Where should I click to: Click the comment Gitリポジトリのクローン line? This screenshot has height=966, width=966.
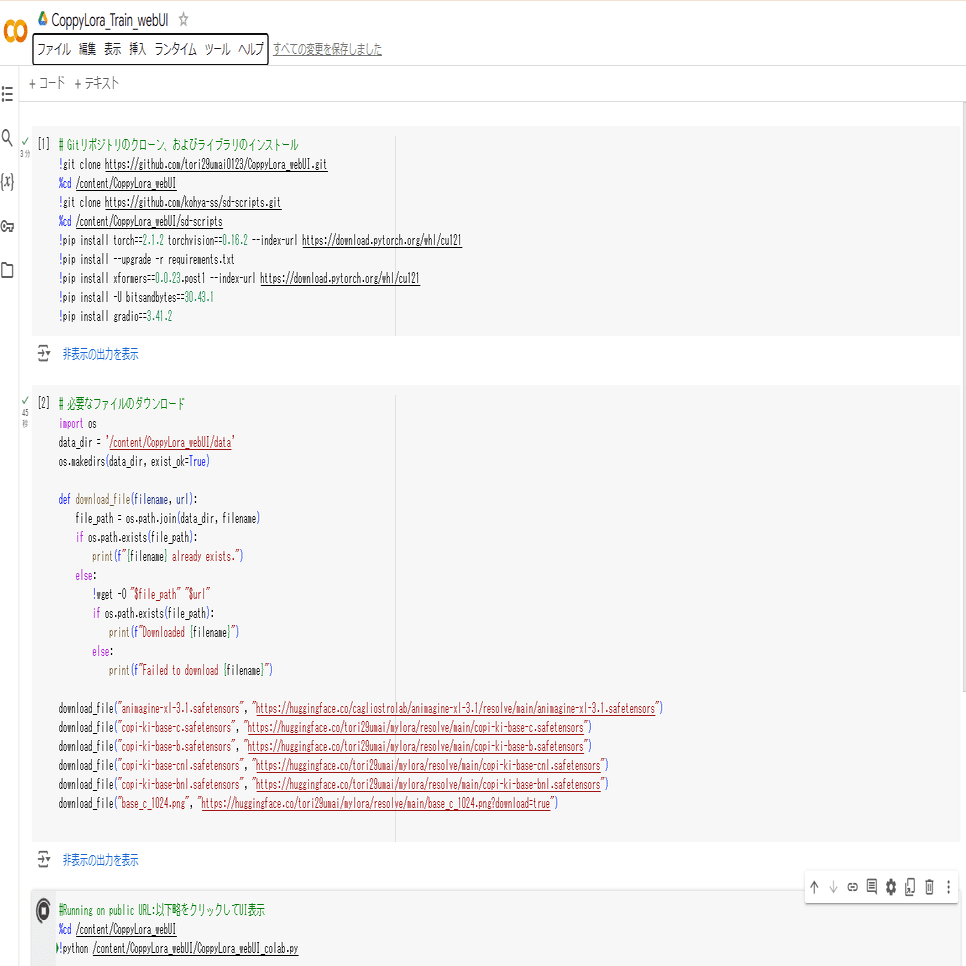pyautogui.click(x=179, y=145)
